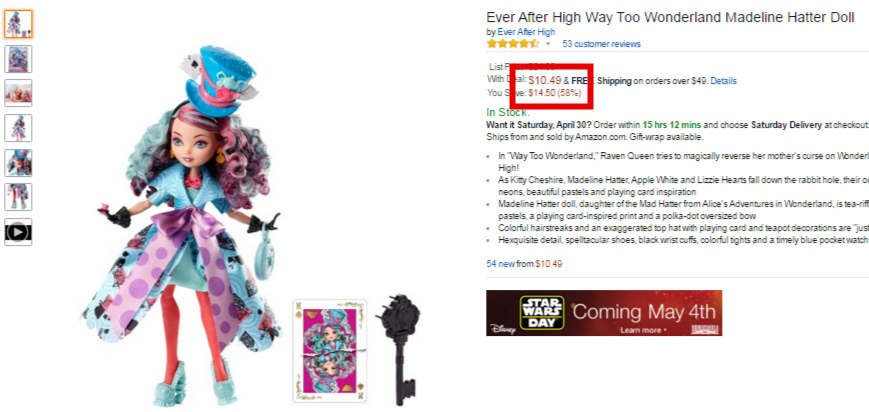This screenshot has width=869, height=412.
Task: View the 54 new offers link
Action: click(x=500, y=264)
